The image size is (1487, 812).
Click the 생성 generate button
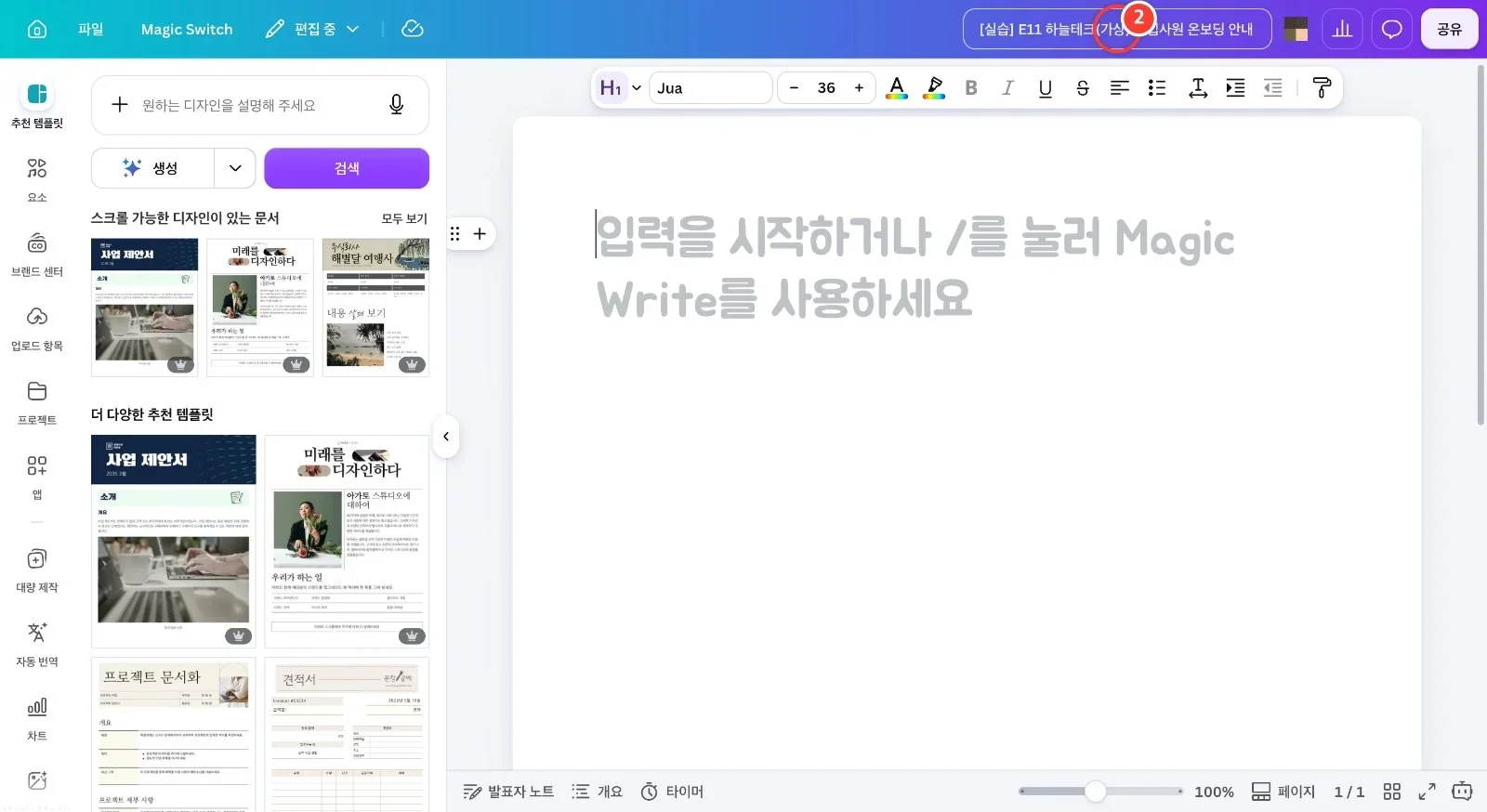pos(153,168)
